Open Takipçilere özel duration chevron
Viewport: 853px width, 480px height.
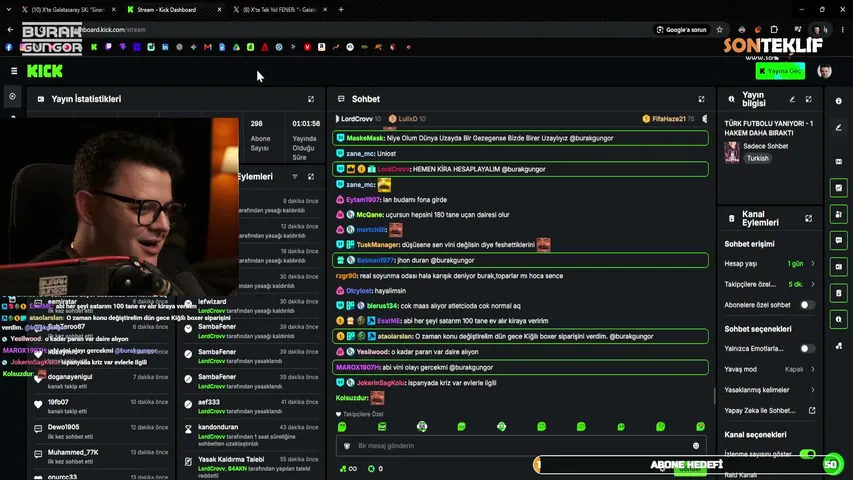pos(813,284)
